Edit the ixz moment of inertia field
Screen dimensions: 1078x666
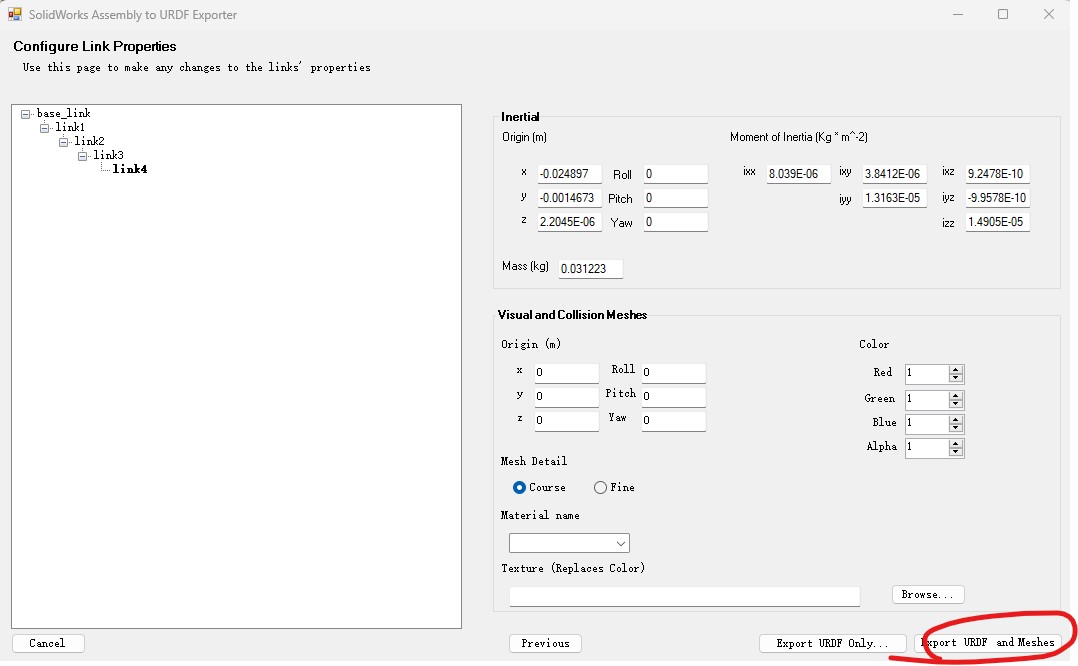point(998,174)
